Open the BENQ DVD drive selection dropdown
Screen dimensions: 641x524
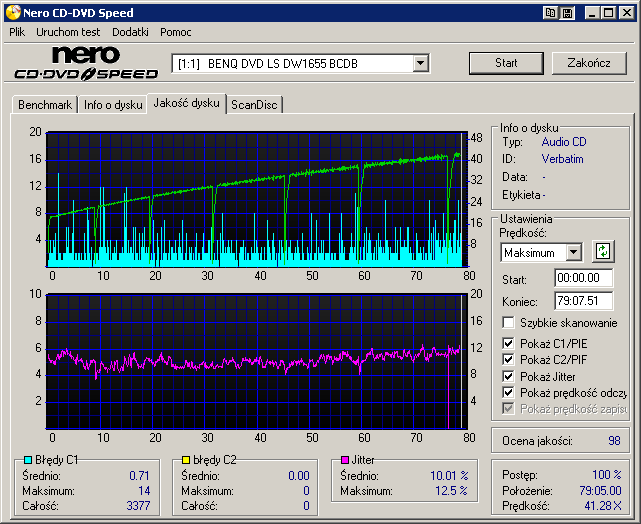point(420,63)
